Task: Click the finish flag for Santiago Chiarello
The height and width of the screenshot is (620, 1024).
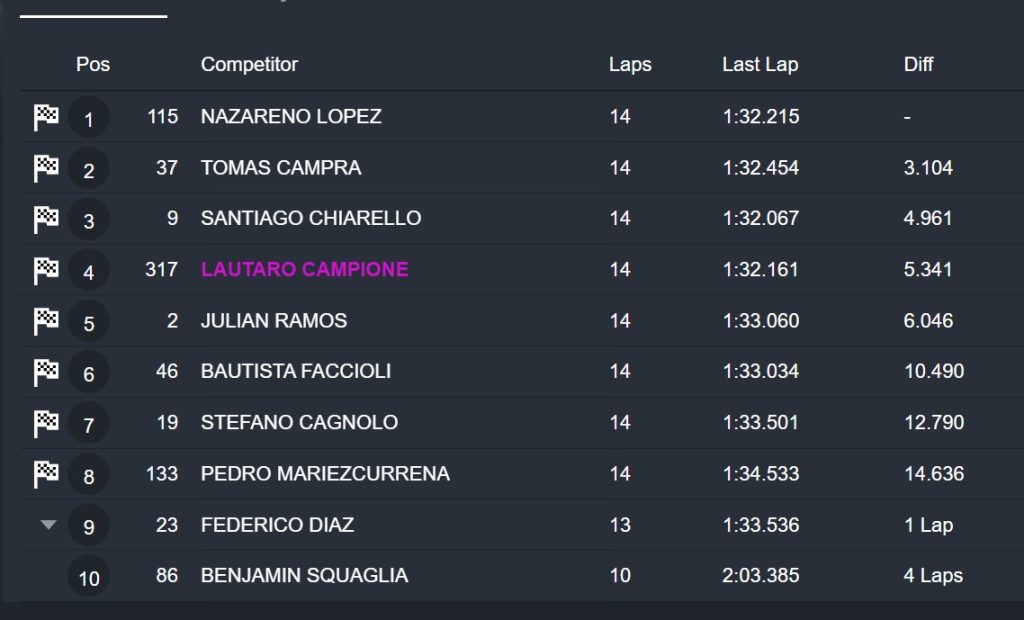Action: tap(46, 219)
